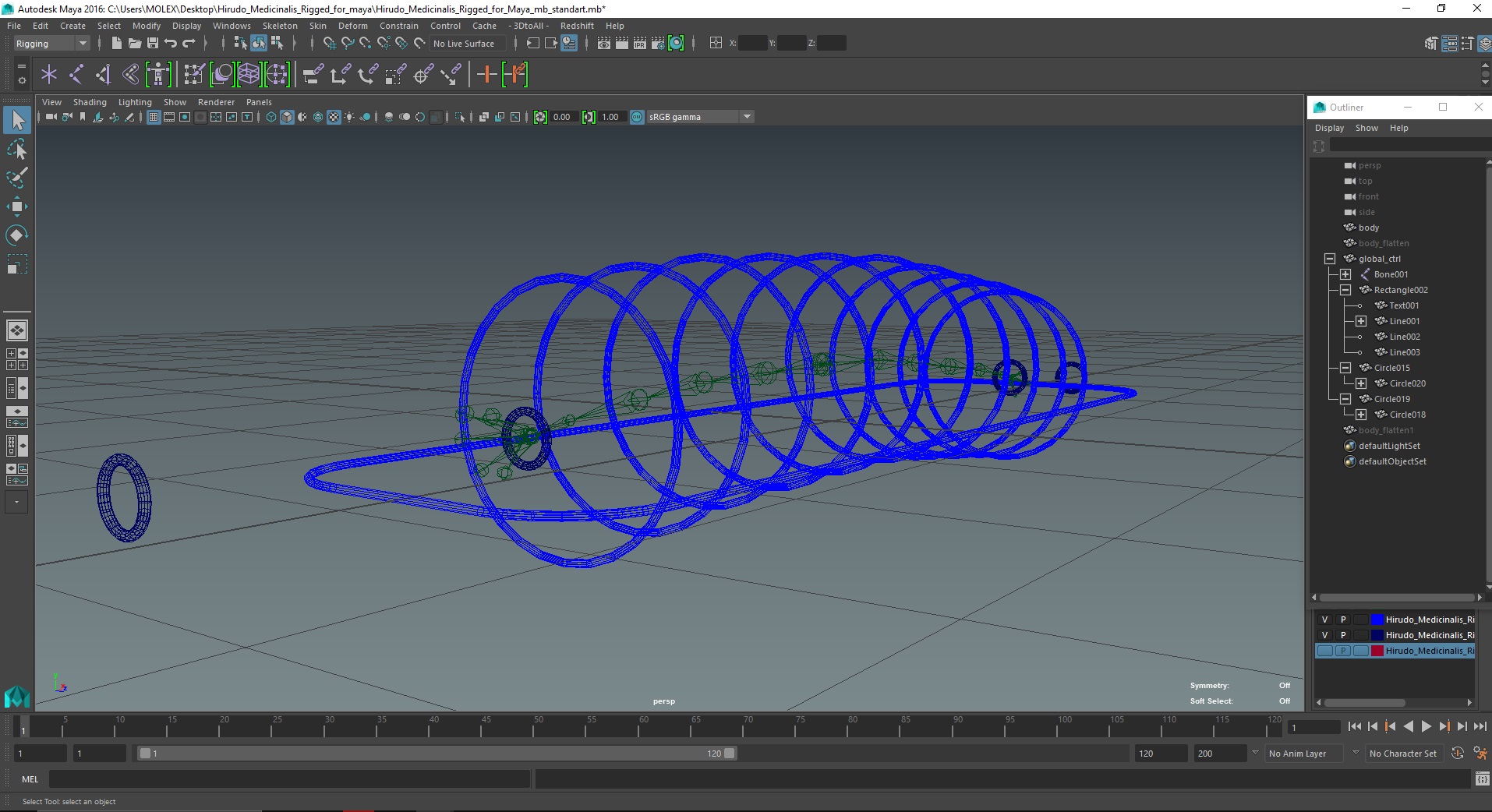
Task: Click the Create Joint shelf icon
Action: tap(76, 75)
